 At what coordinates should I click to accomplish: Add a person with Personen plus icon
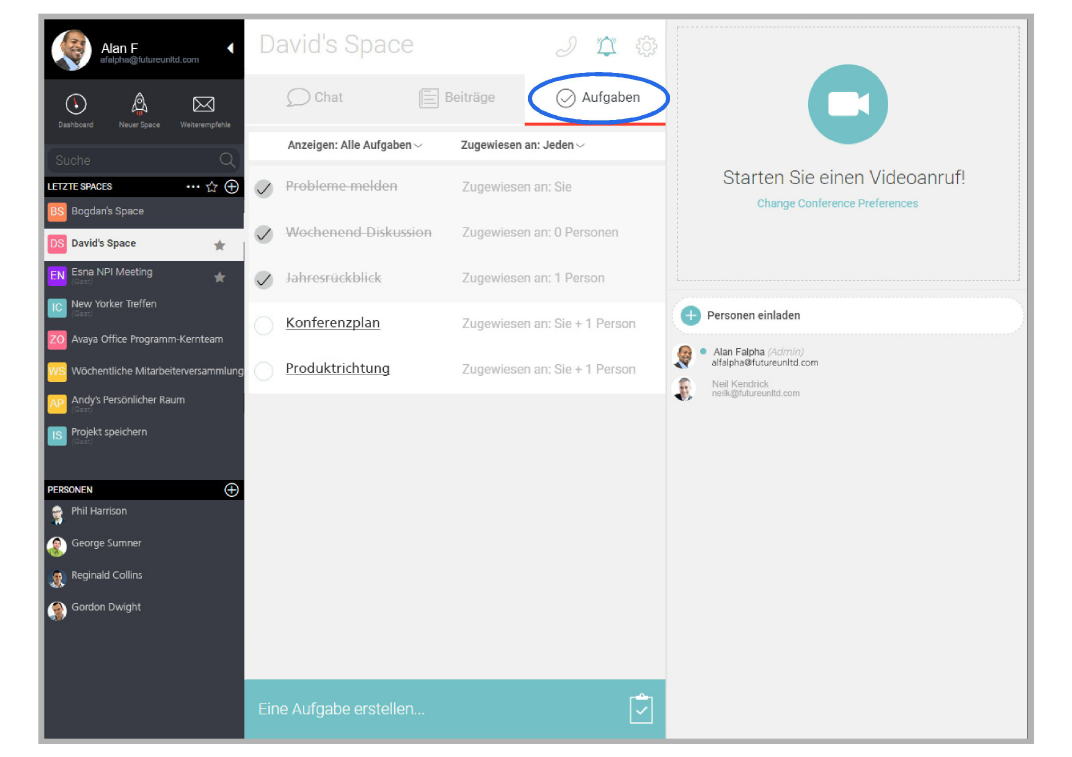pyautogui.click(x=231, y=490)
